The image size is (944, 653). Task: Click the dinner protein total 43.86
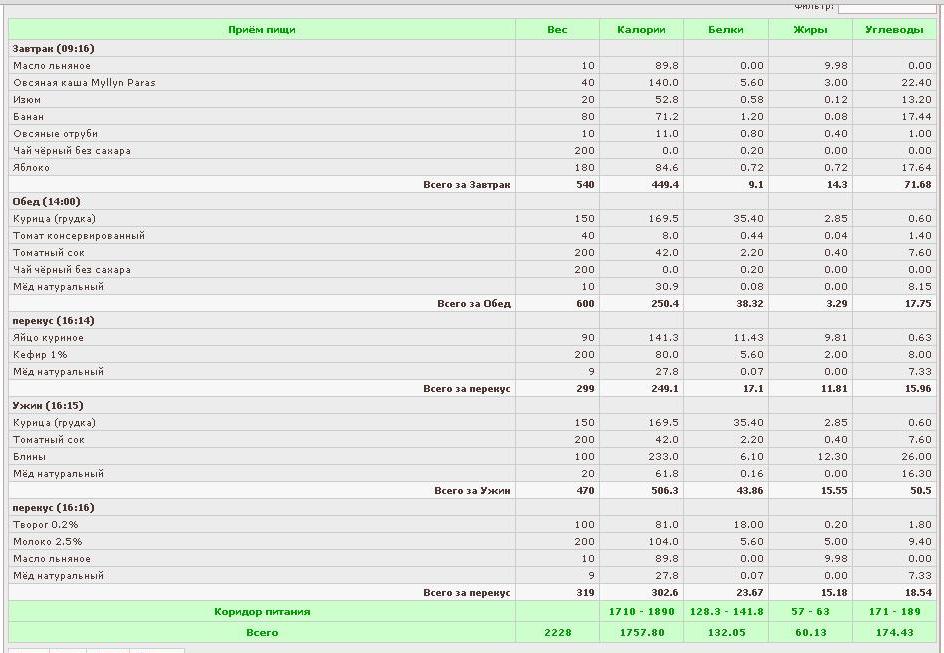(x=750, y=491)
